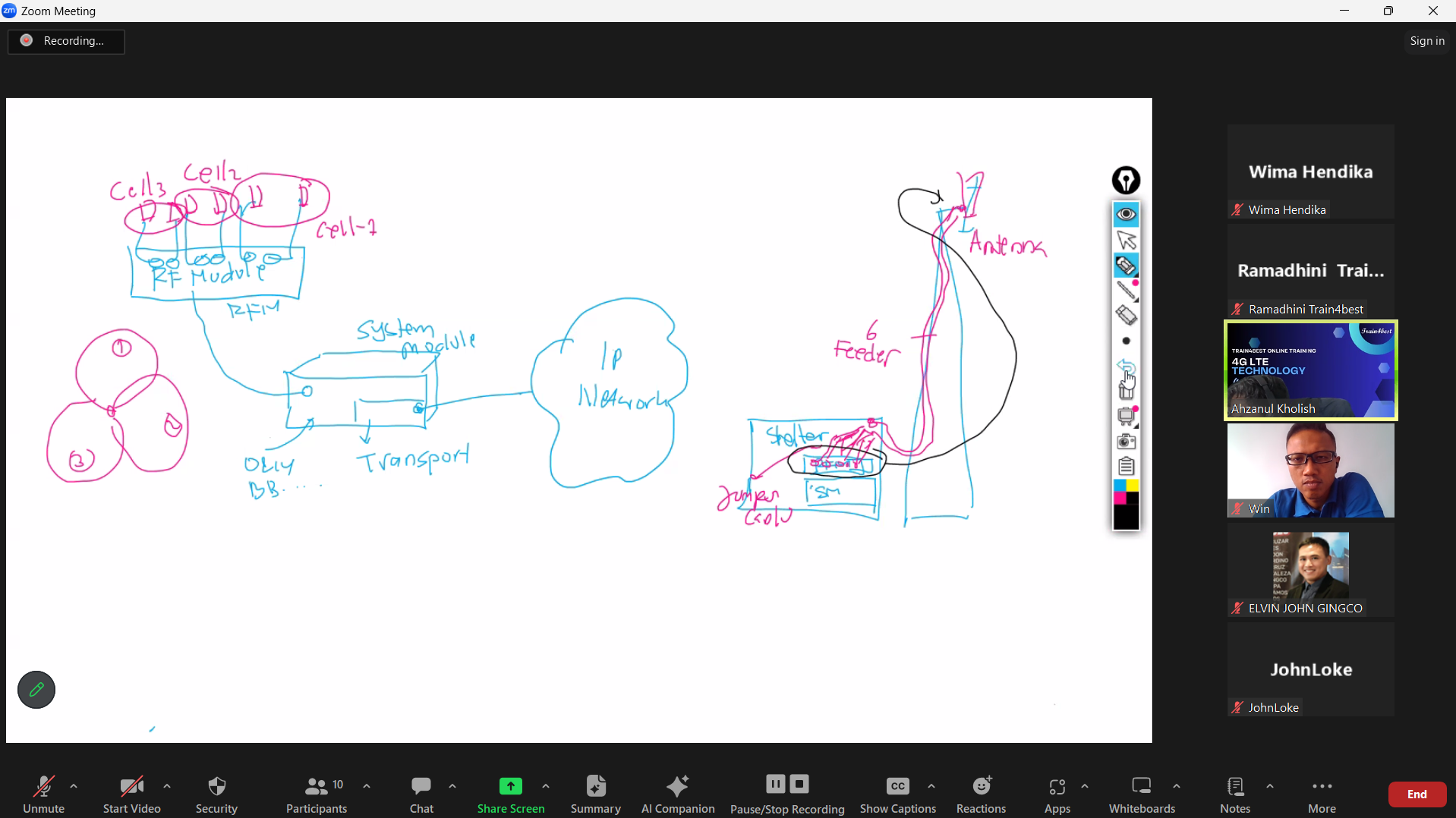Click the Sign in button
1456x818 pixels.
point(1426,42)
